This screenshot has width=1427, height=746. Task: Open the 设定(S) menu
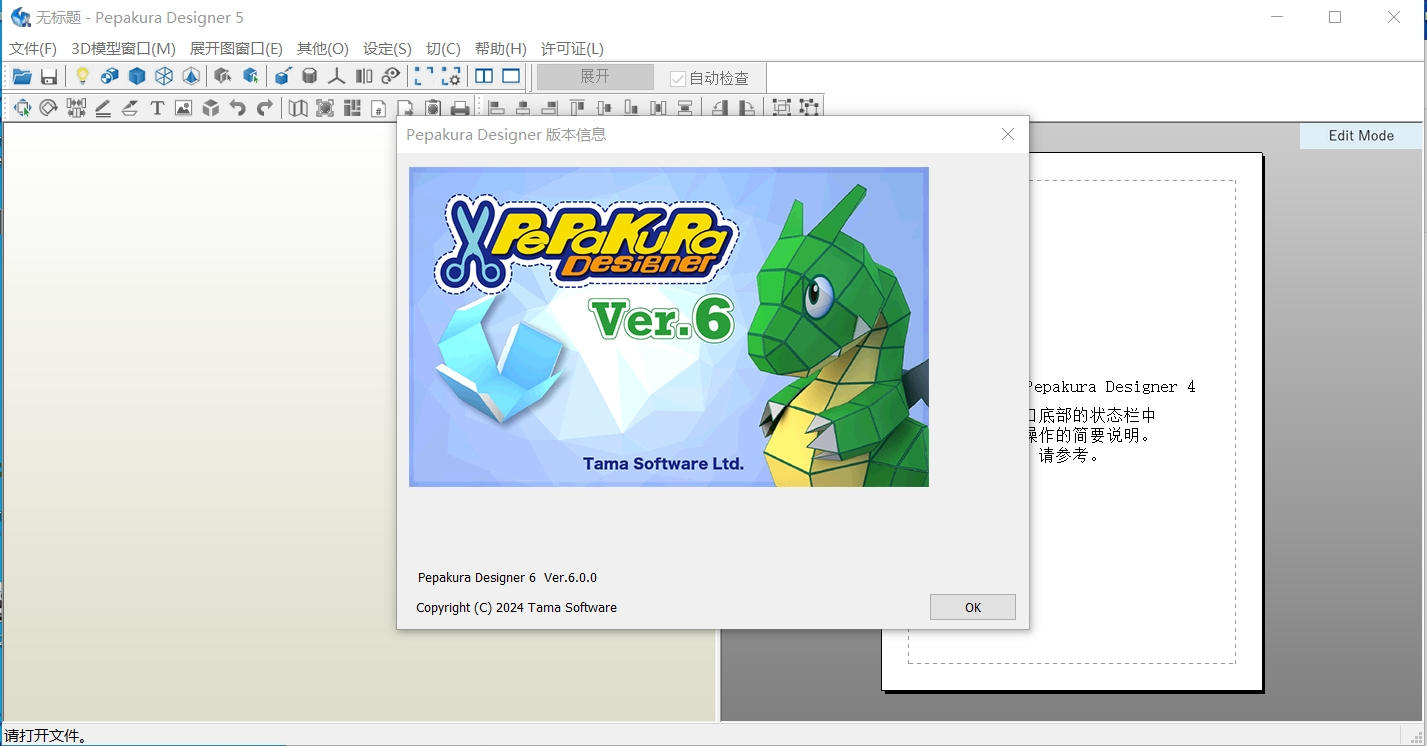(x=387, y=48)
